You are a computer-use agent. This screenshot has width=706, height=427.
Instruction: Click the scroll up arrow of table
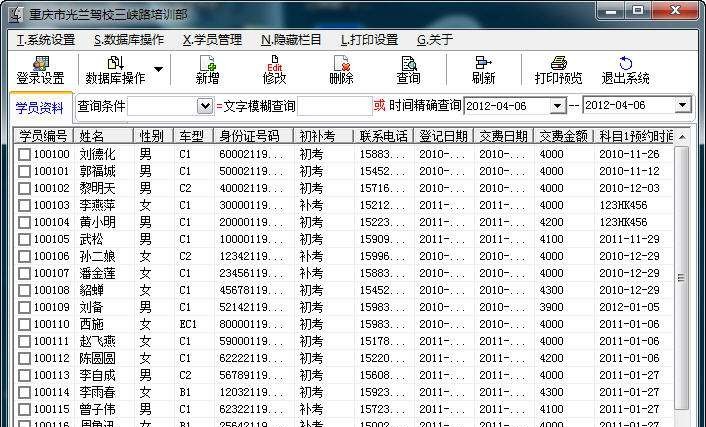(682, 136)
